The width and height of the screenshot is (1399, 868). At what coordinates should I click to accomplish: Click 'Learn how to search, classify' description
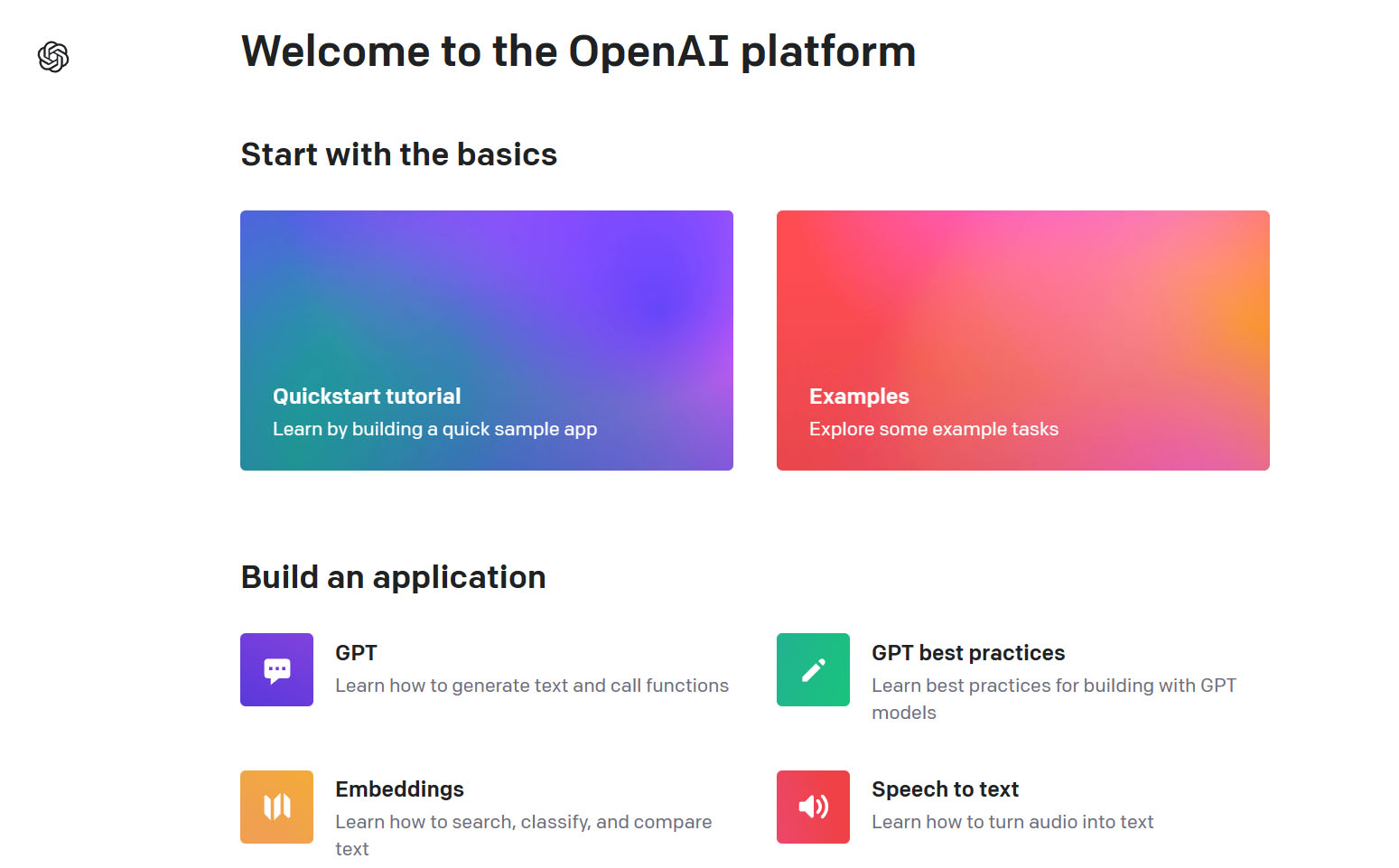coord(523,822)
